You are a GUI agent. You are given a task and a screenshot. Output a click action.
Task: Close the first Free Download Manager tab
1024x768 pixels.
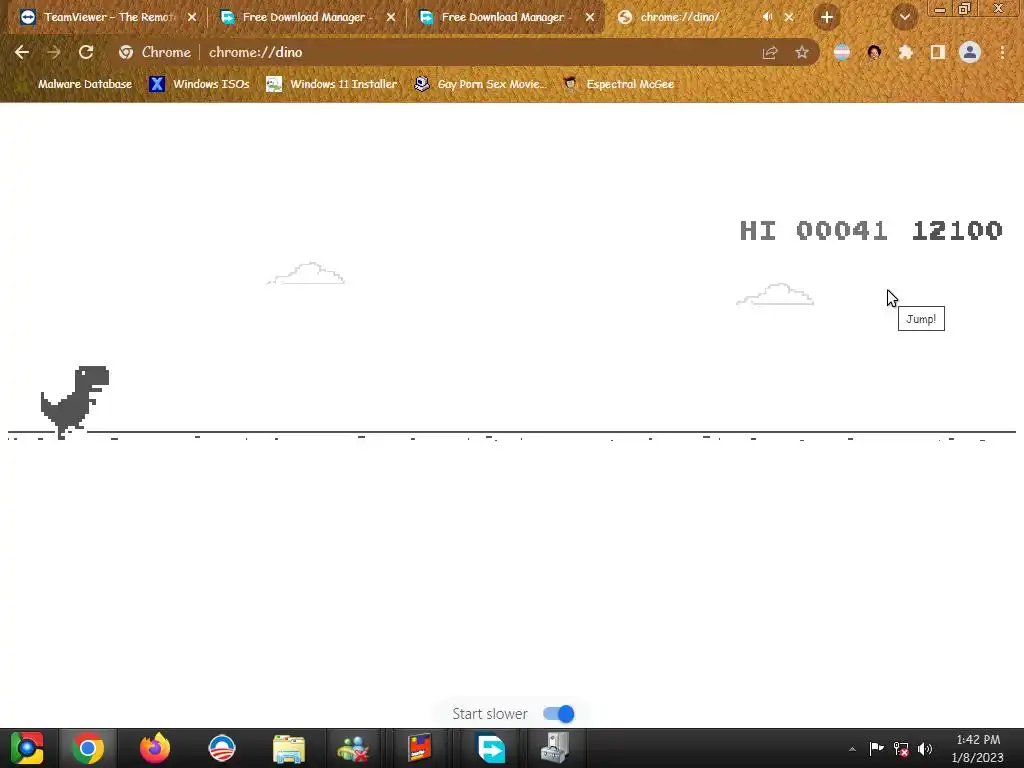pos(391,18)
